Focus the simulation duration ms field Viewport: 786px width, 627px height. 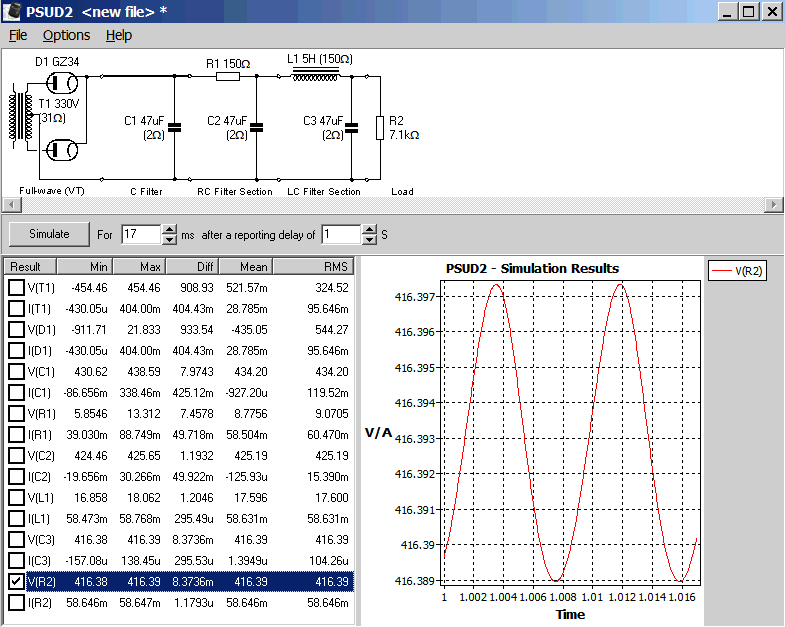141,234
